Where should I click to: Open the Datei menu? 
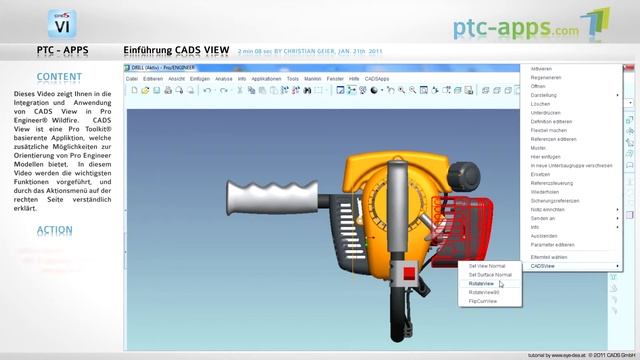[x=132, y=79]
